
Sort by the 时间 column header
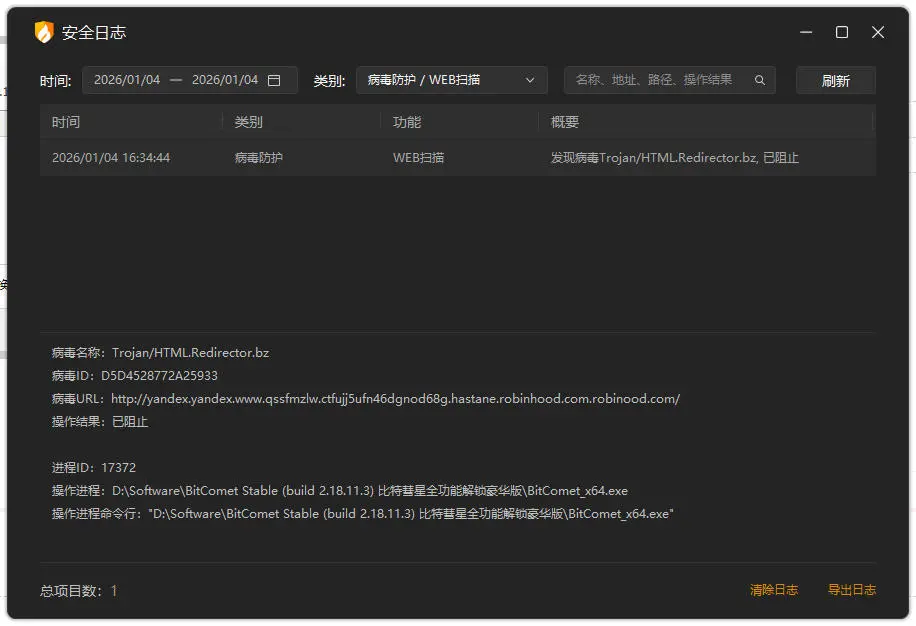pos(66,122)
